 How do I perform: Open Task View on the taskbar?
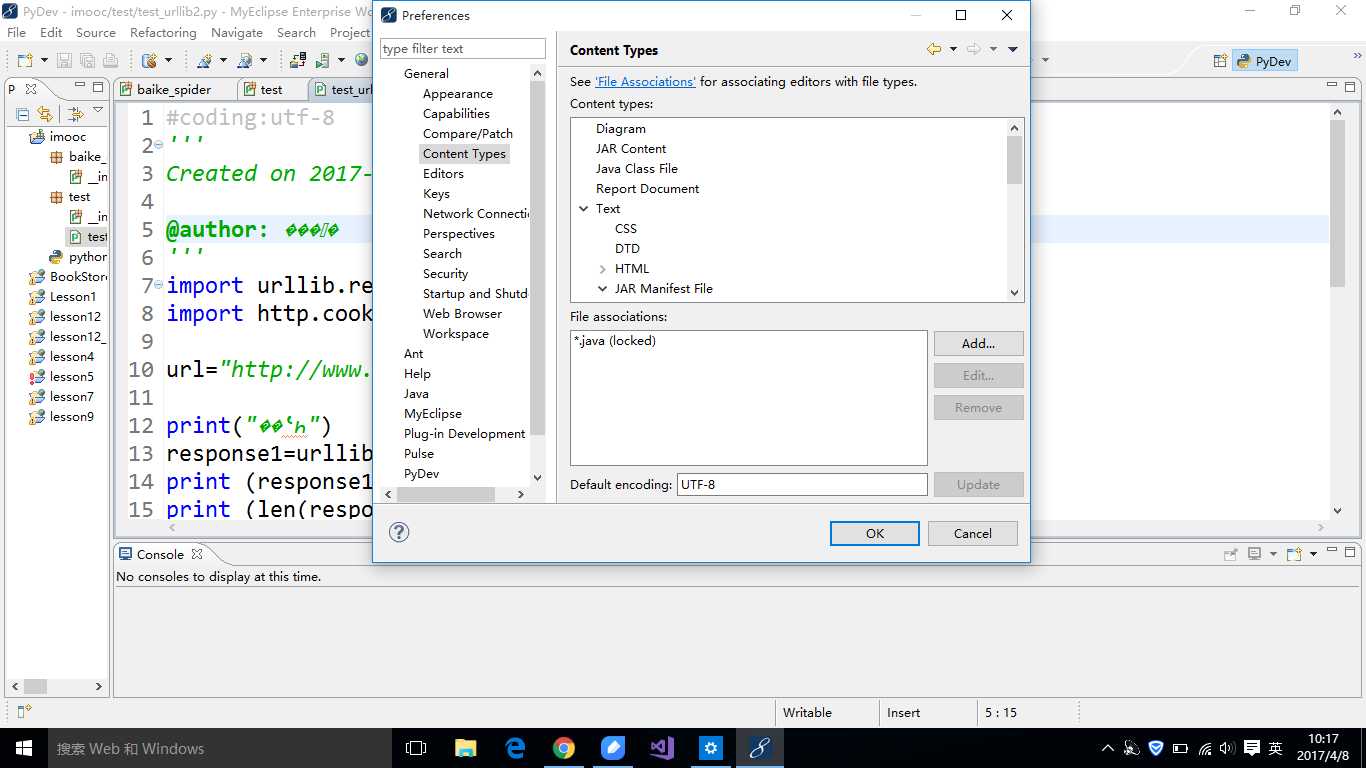tap(416, 748)
